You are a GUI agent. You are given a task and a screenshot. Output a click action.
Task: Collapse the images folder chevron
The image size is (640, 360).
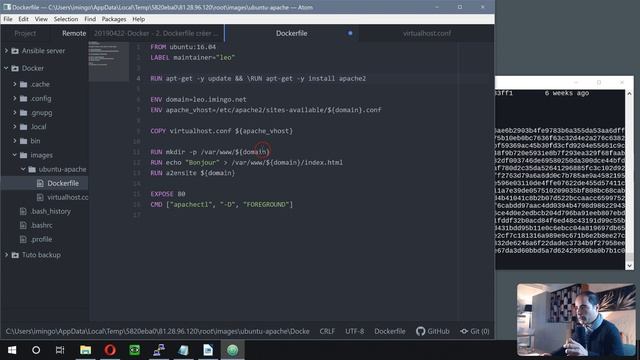[15, 155]
